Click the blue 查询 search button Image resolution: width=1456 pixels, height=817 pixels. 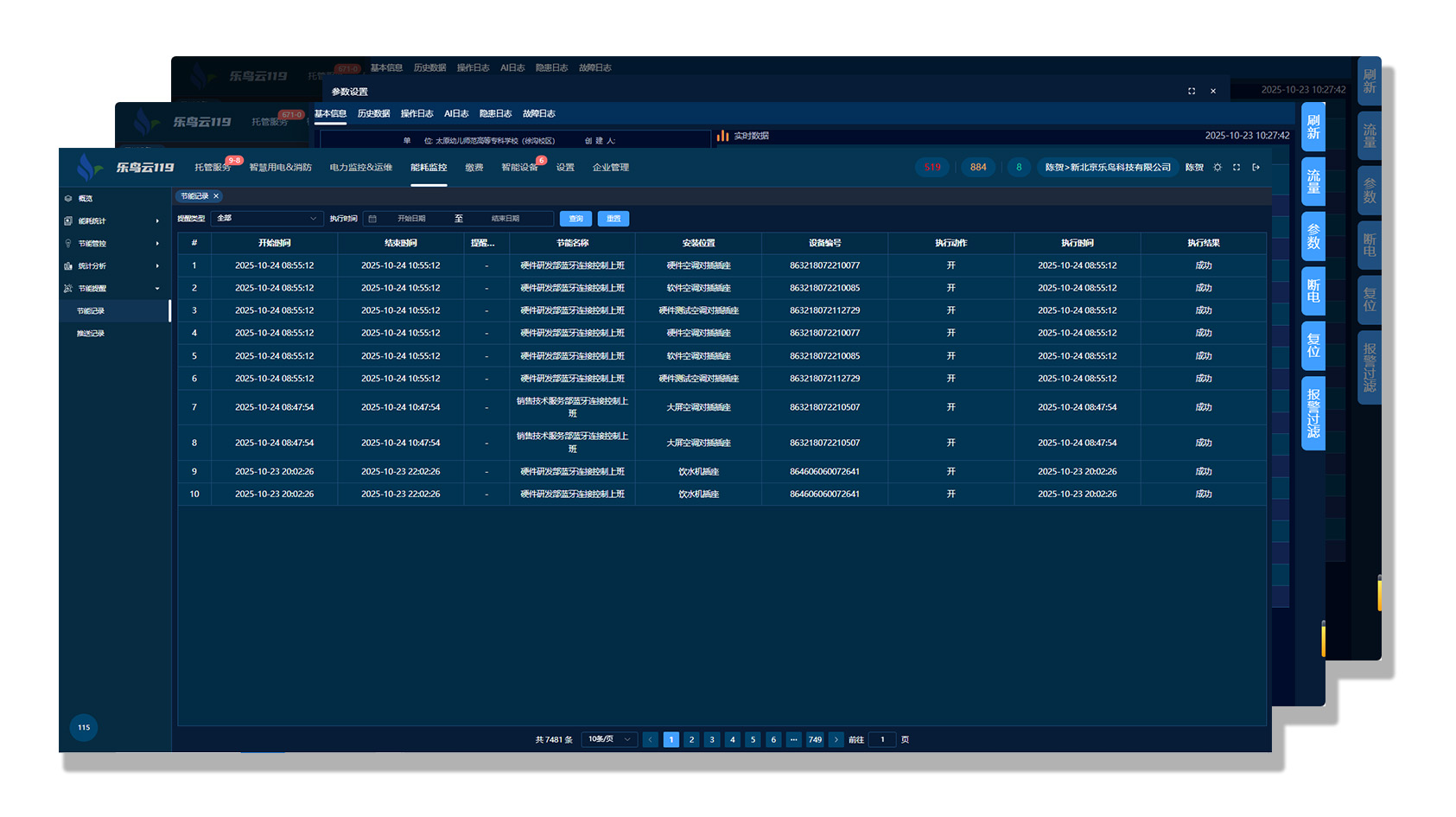(x=575, y=219)
